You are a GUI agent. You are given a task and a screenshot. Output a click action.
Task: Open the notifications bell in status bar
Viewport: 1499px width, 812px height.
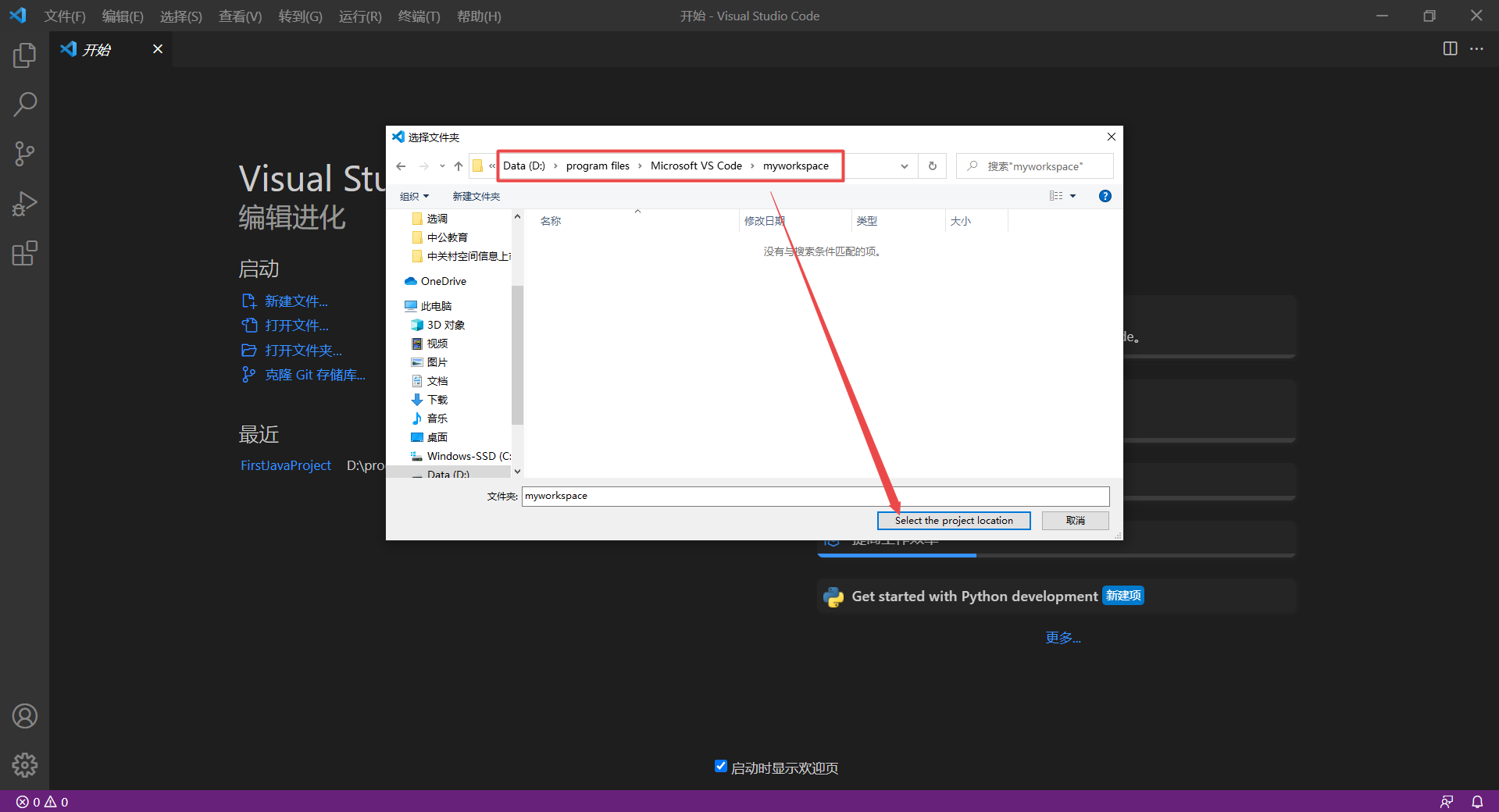pyautogui.click(x=1477, y=802)
